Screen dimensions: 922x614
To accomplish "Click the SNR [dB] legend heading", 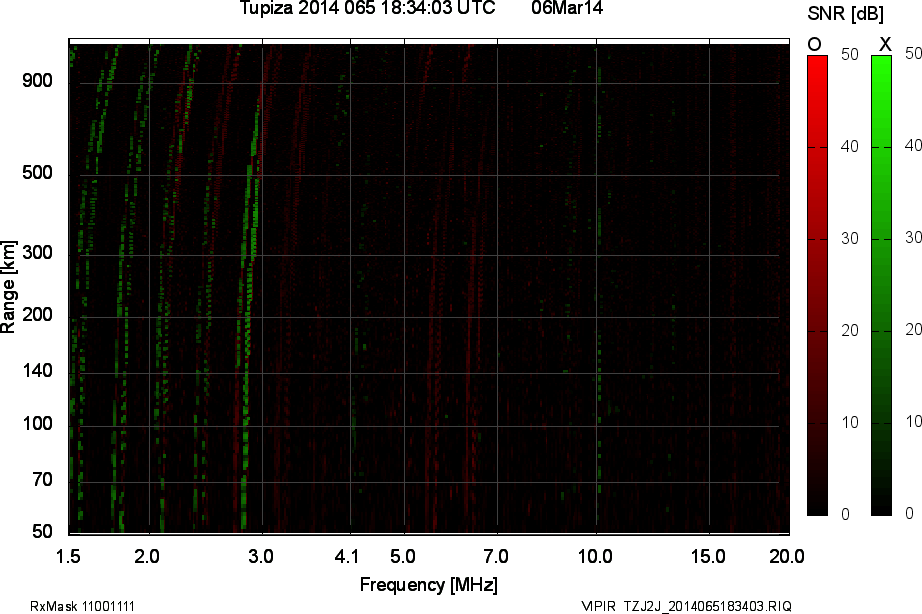I will tap(845, 13).
